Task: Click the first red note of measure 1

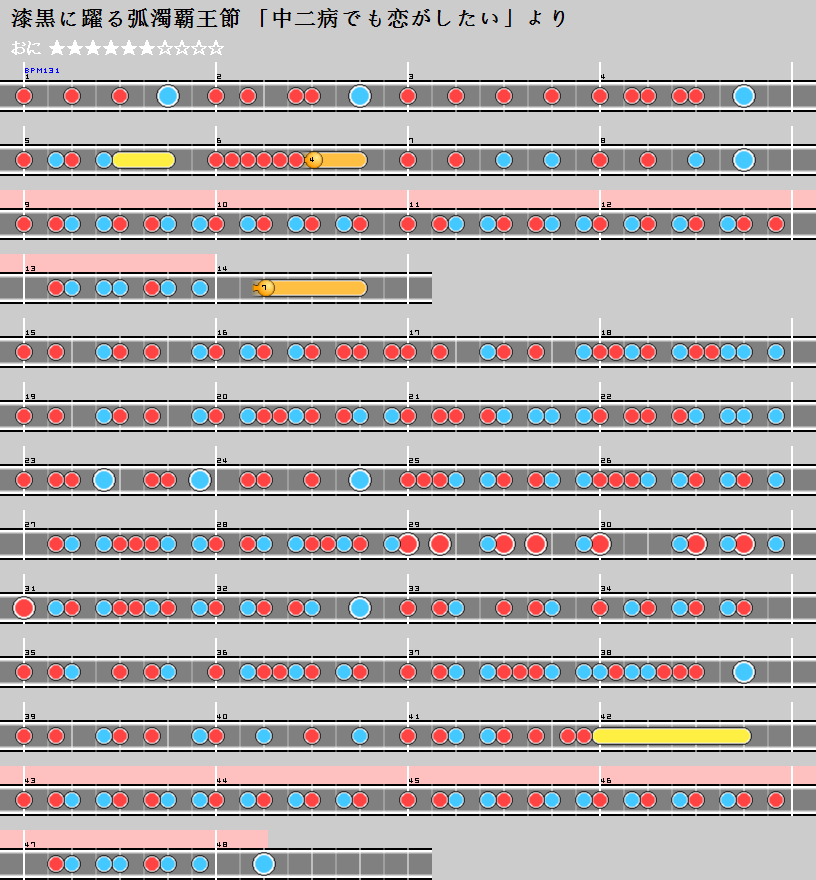Action: pos(24,96)
